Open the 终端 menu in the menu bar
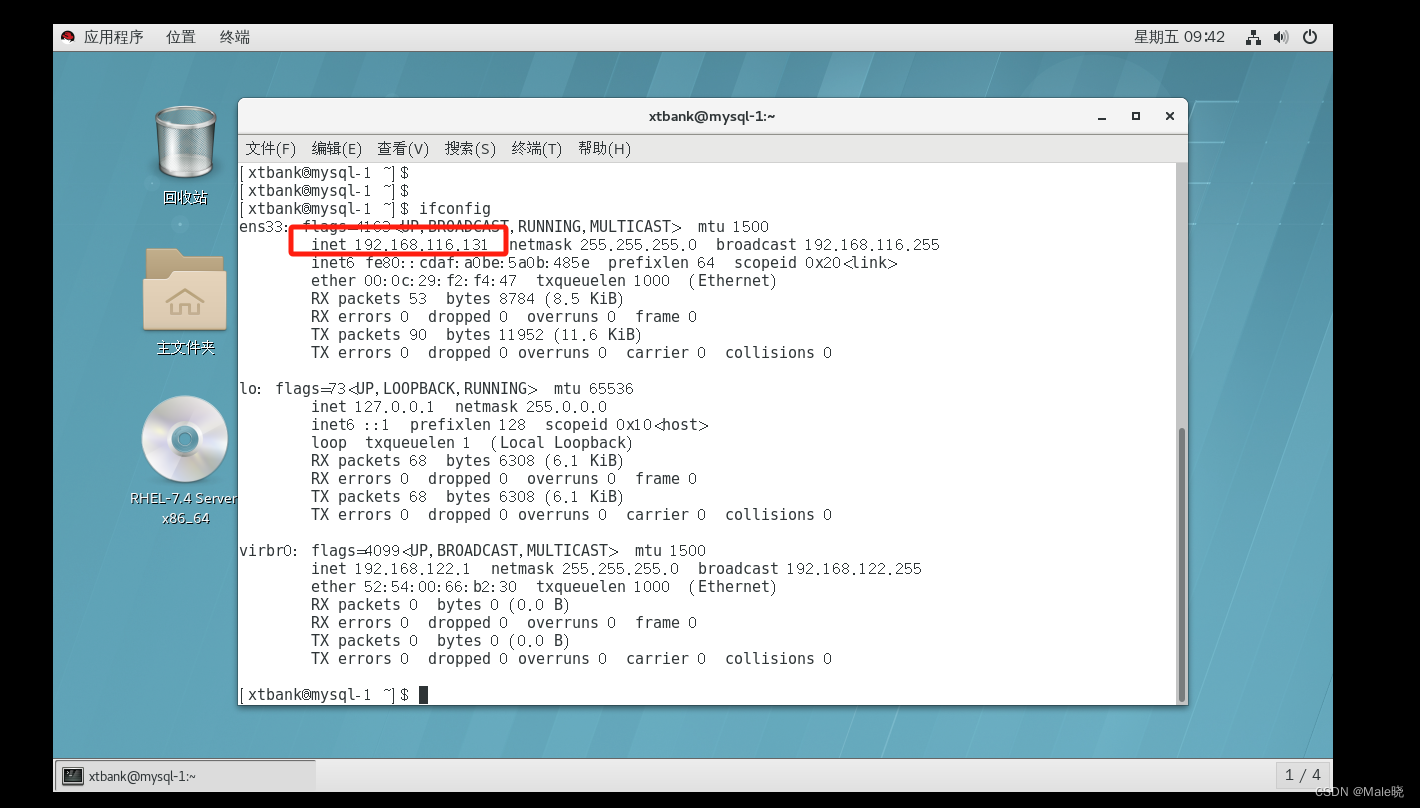The width and height of the screenshot is (1420, 808). pyautogui.click(x=234, y=36)
